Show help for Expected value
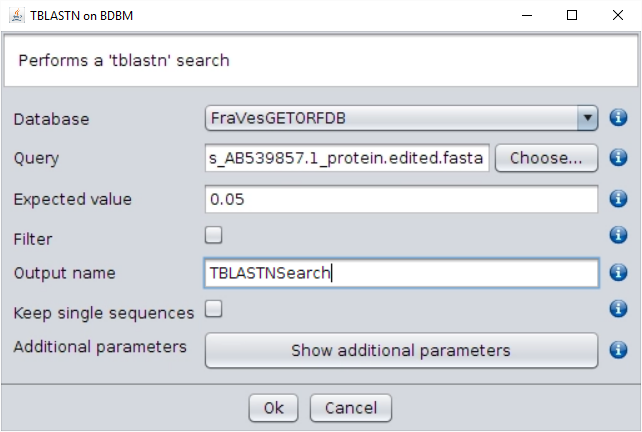642x432 pixels. click(618, 199)
